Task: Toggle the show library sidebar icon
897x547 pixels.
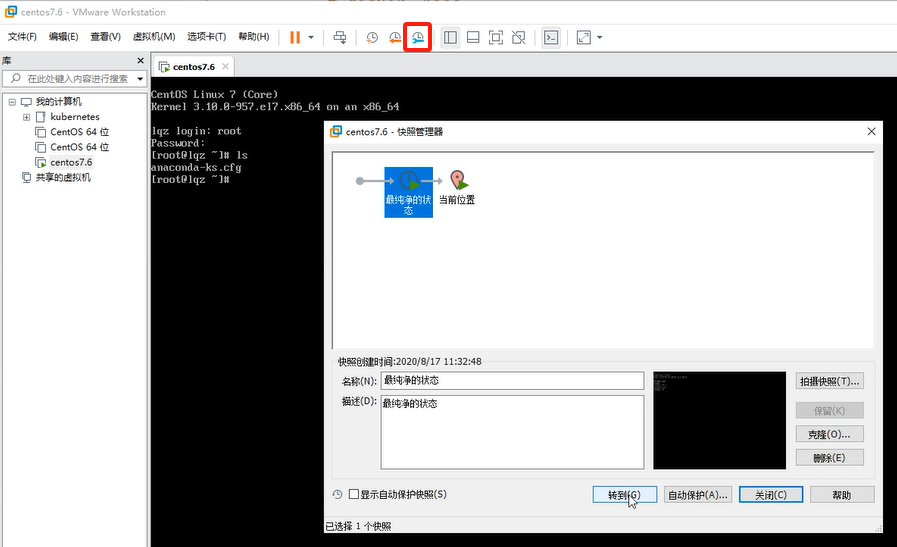Action: click(x=450, y=38)
